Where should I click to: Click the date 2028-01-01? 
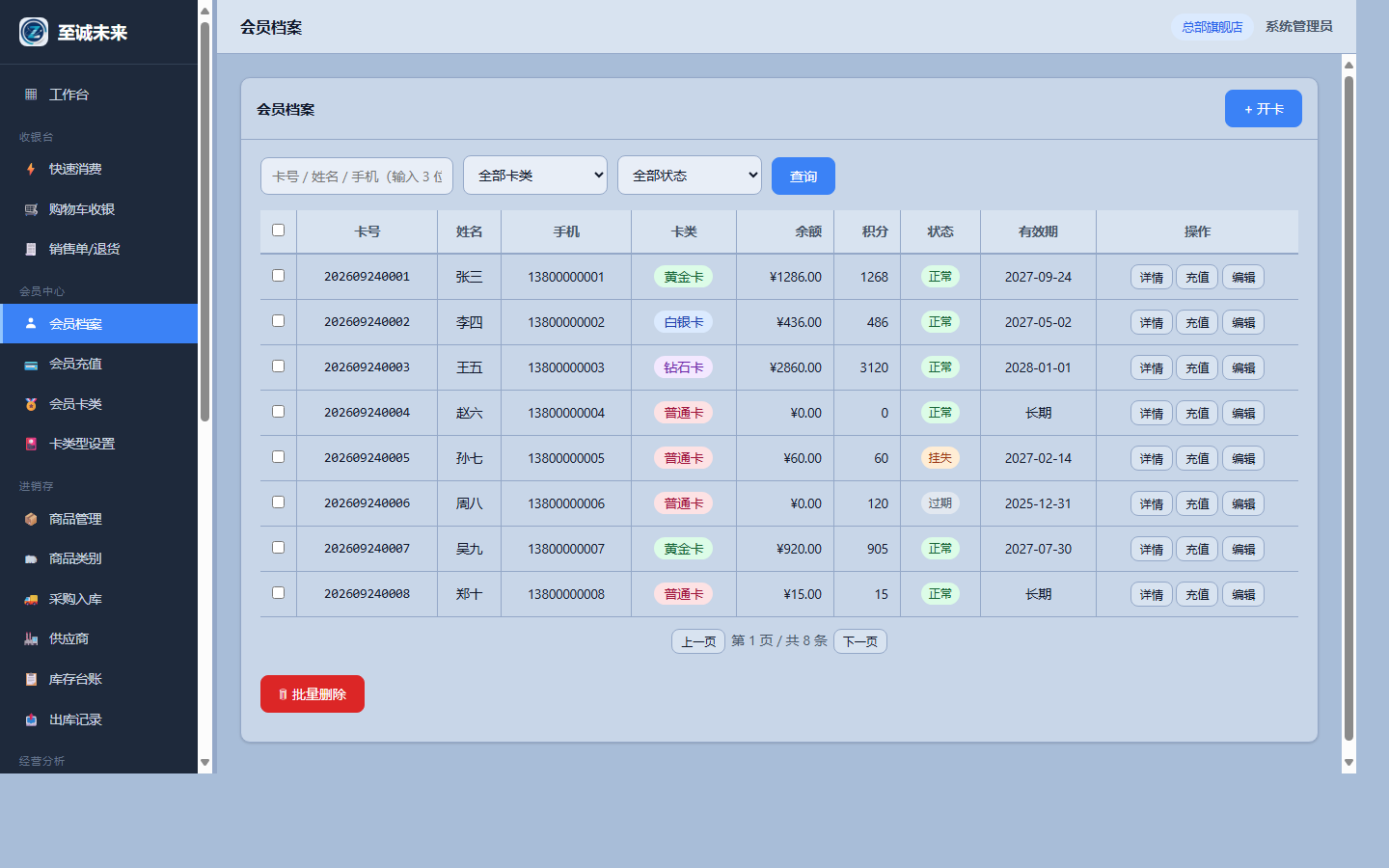(1038, 367)
